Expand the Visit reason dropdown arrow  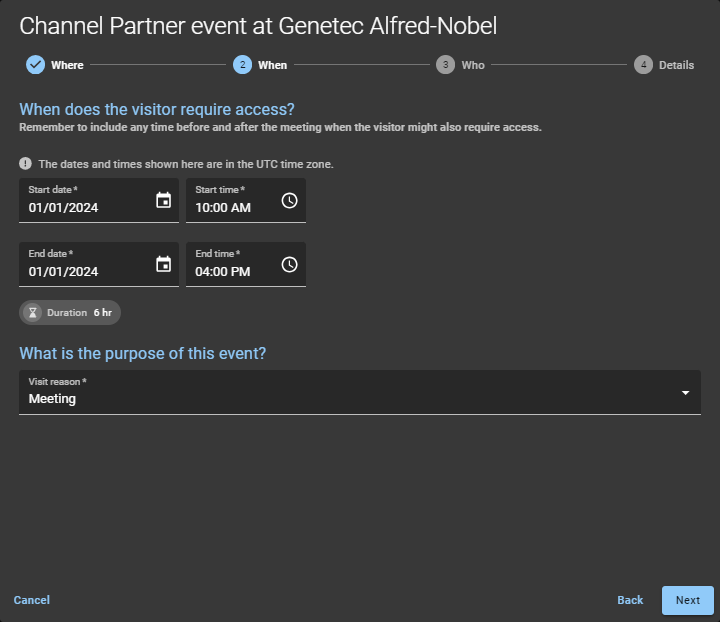coord(685,393)
